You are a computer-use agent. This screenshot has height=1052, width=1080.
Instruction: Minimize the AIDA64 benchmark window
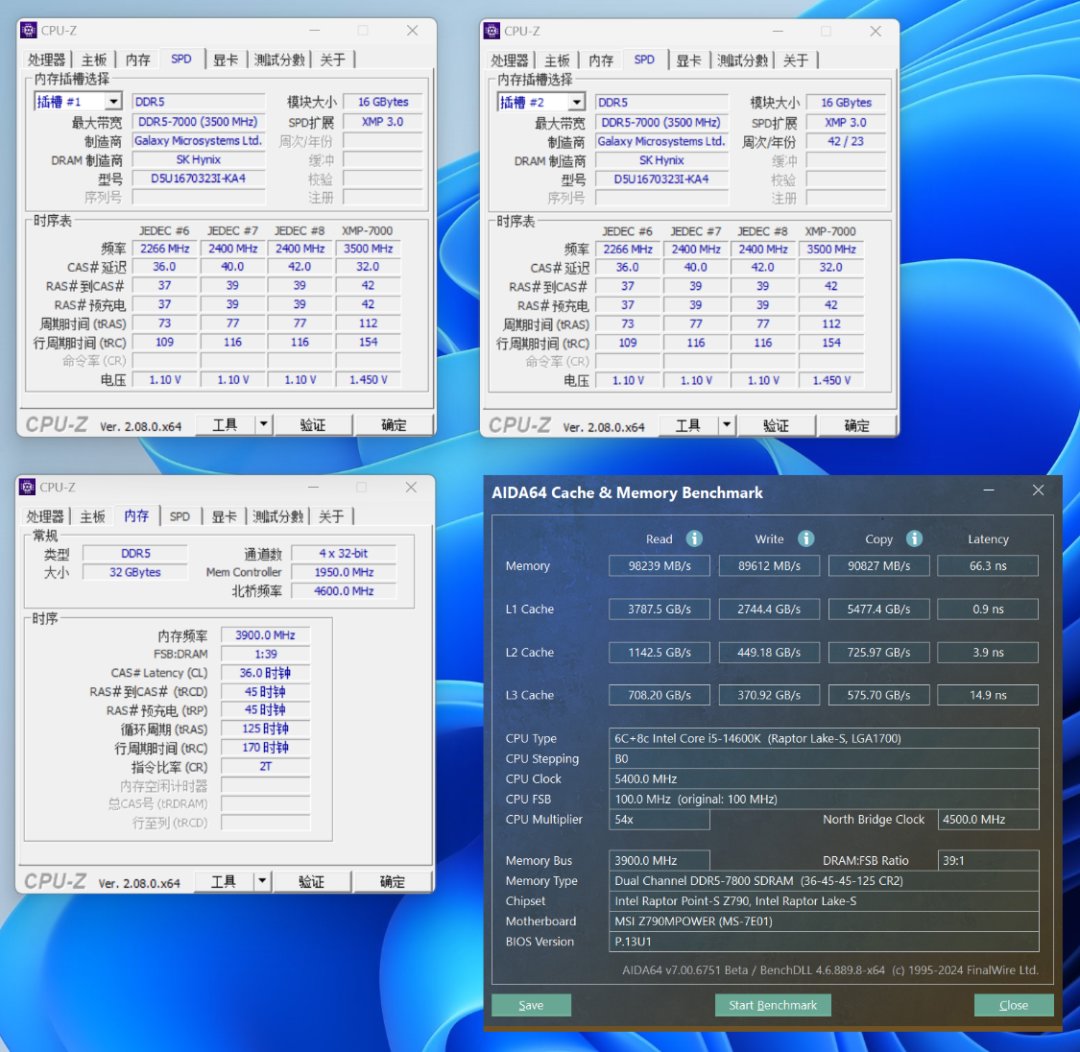point(988,490)
